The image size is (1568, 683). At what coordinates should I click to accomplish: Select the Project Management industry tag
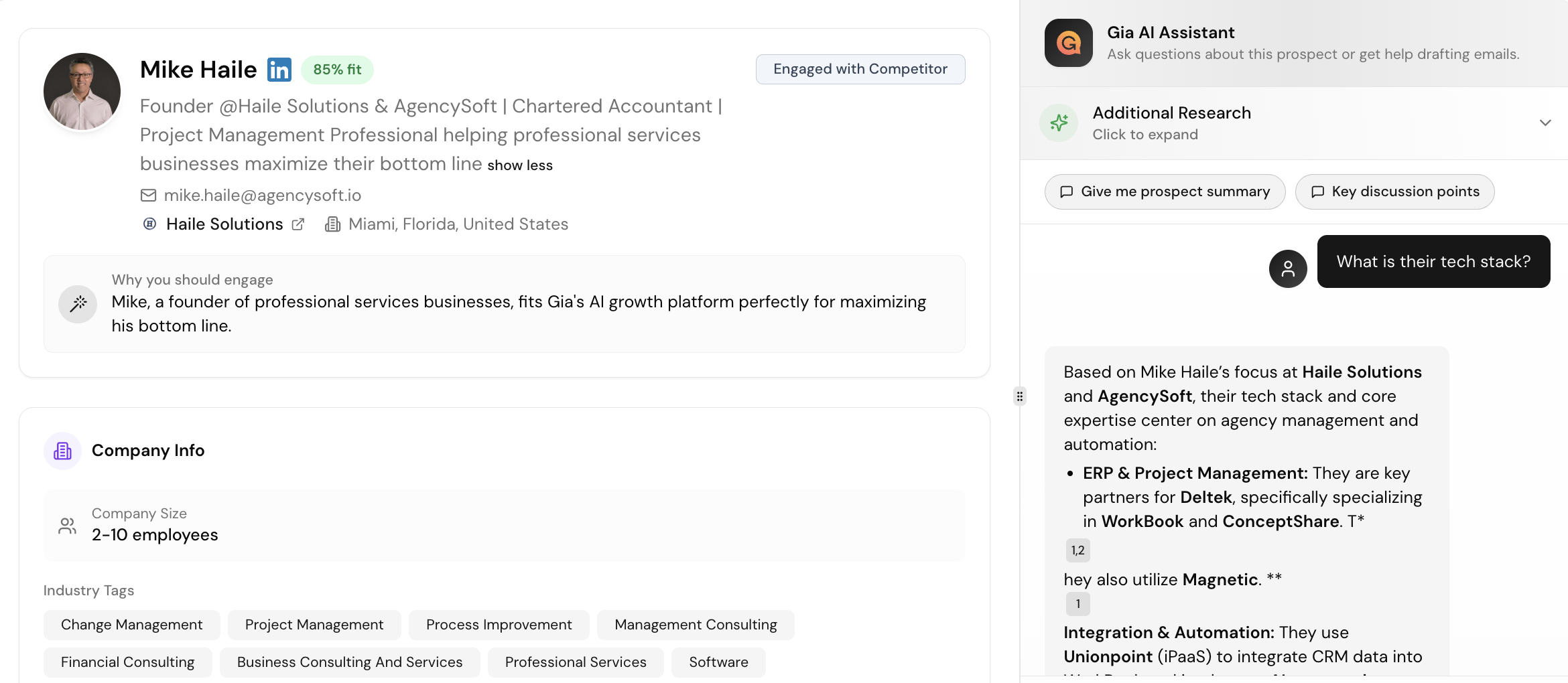[314, 624]
